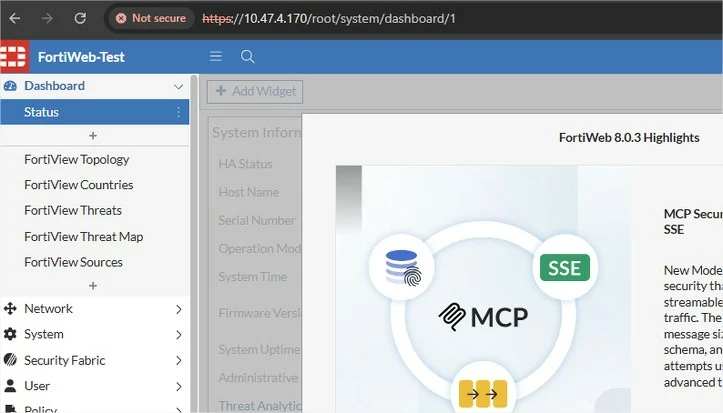Click the Add Widget button
Viewport: 723px width, 413px height.
click(255, 92)
